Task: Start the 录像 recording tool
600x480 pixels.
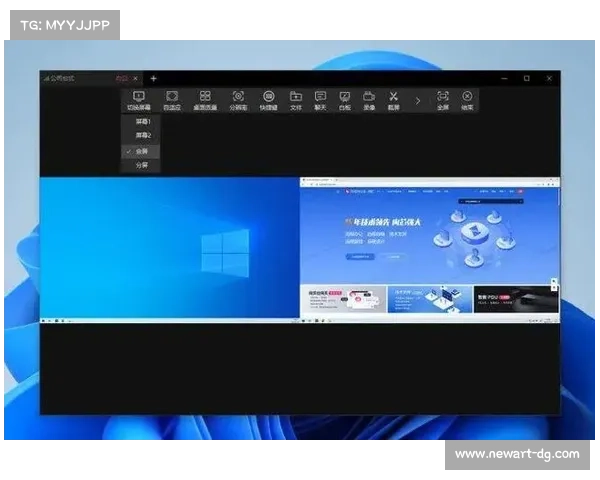Action: (369, 101)
